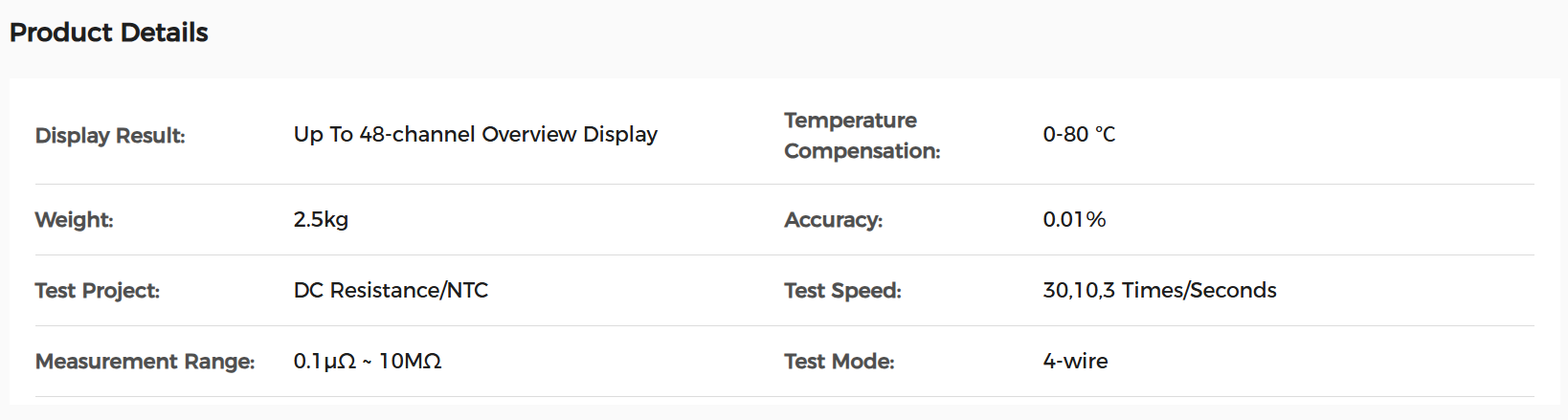Click the word Details in the heading

pyautogui.click(x=165, y=33)
